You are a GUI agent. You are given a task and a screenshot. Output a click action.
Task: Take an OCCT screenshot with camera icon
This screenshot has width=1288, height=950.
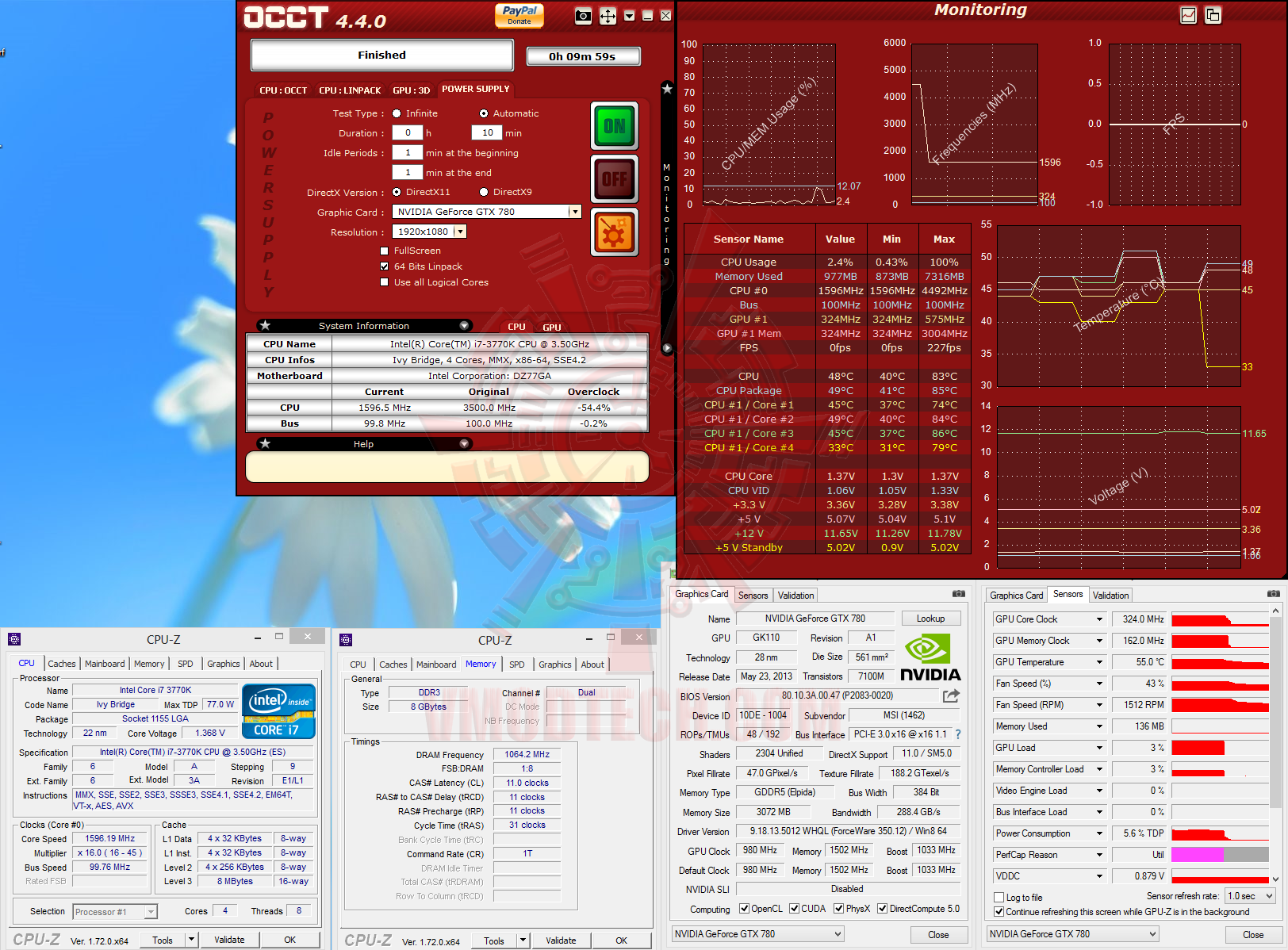583,16
